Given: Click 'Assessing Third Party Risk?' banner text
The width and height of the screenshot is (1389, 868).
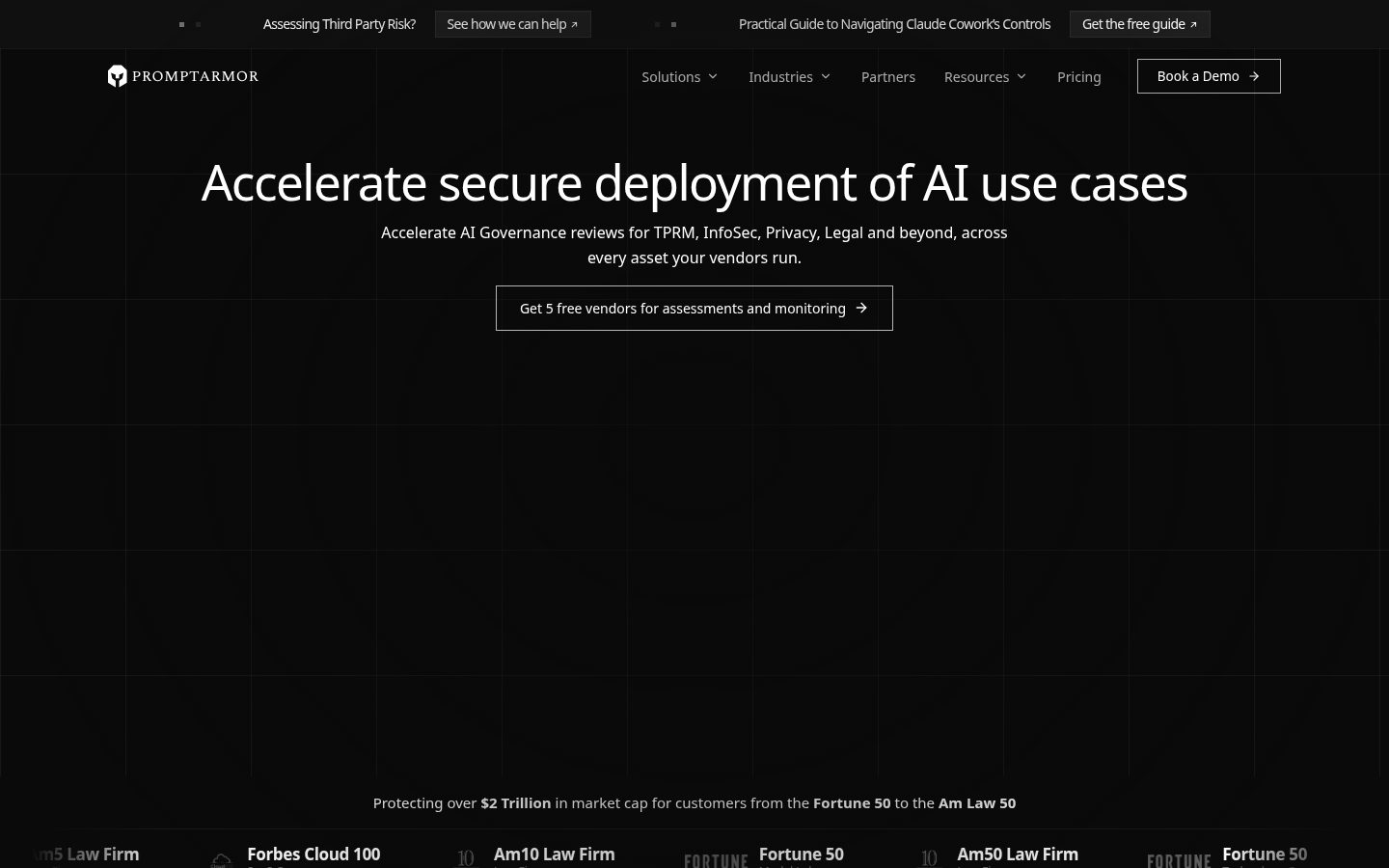Looking at the screenshot, I should (x=340, y=24).
